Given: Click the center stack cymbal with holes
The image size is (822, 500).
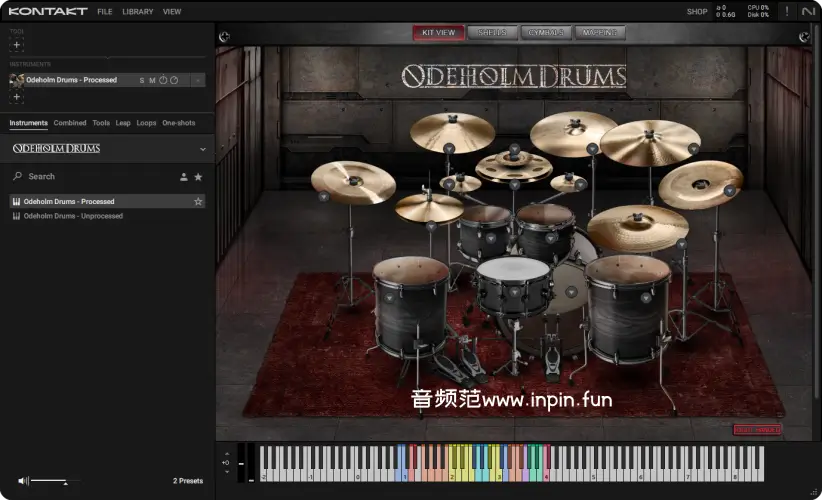Looking at the screenshot, I should [514, 166].
